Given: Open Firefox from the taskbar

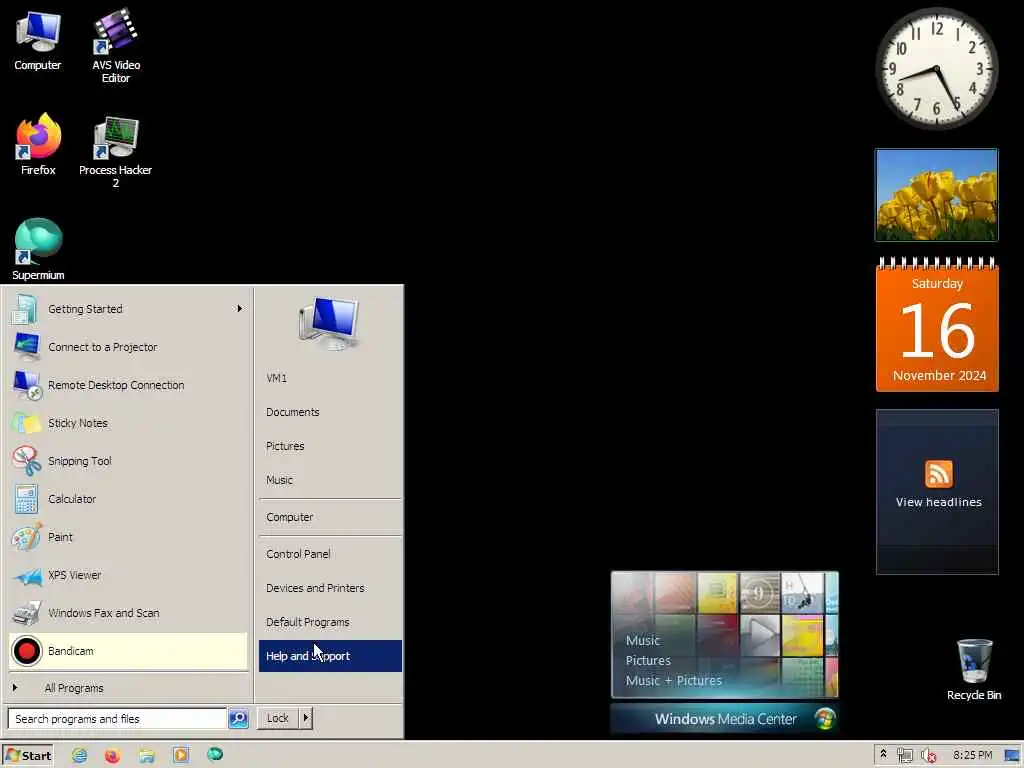Looking at the screenshot, I should (113, 755).
